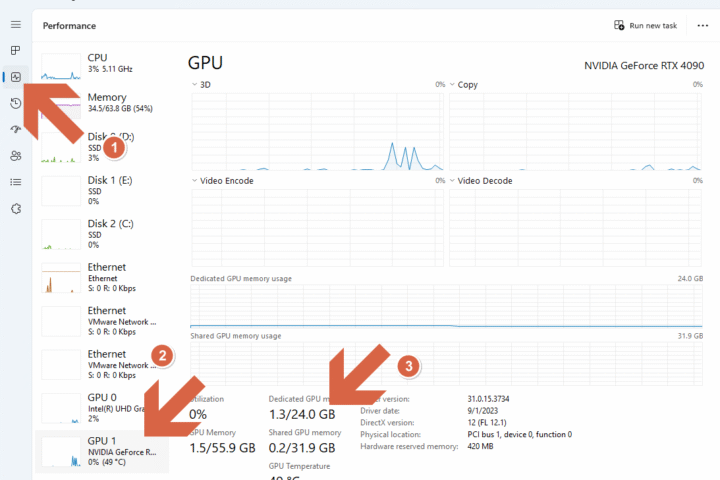Click the driver version 31.0.15.3734 value
The width and height of the screenshot is (720, 480).
coord(488,399)
